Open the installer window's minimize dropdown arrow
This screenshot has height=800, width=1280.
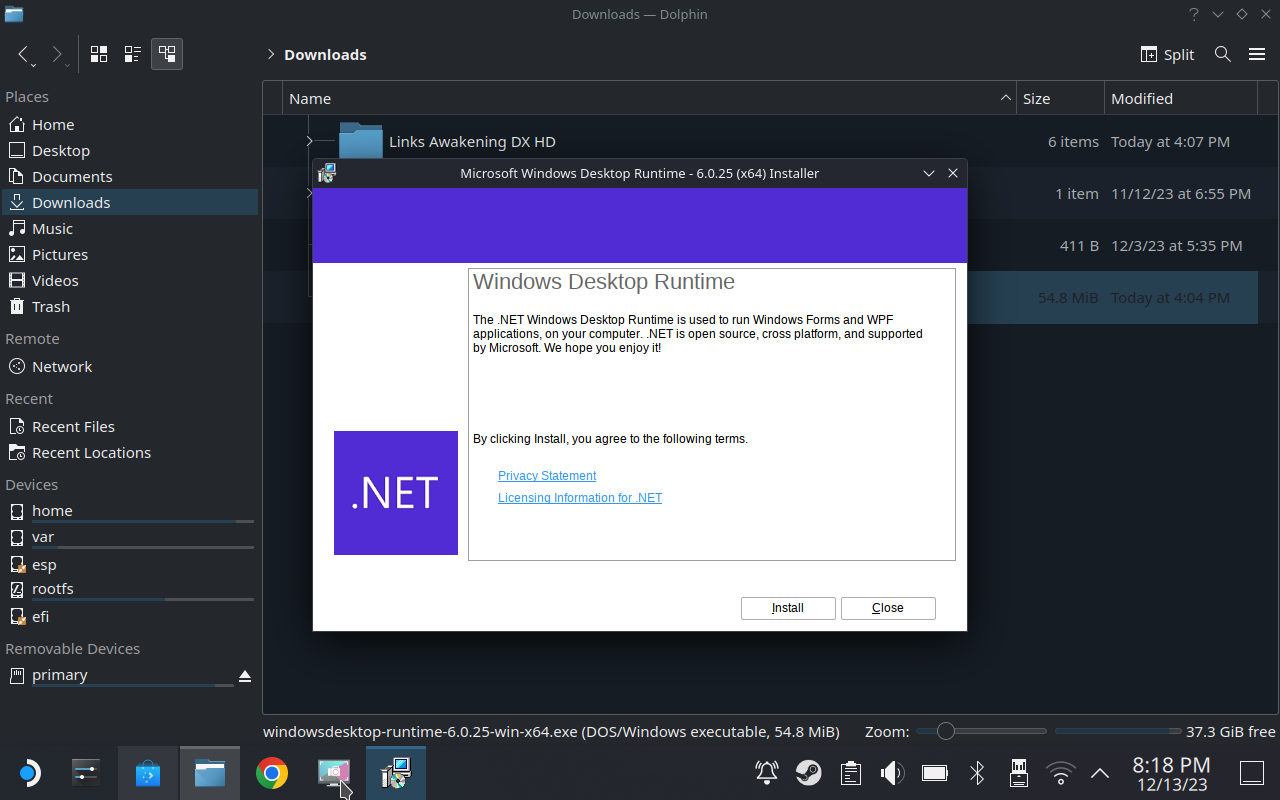(929, 173)
